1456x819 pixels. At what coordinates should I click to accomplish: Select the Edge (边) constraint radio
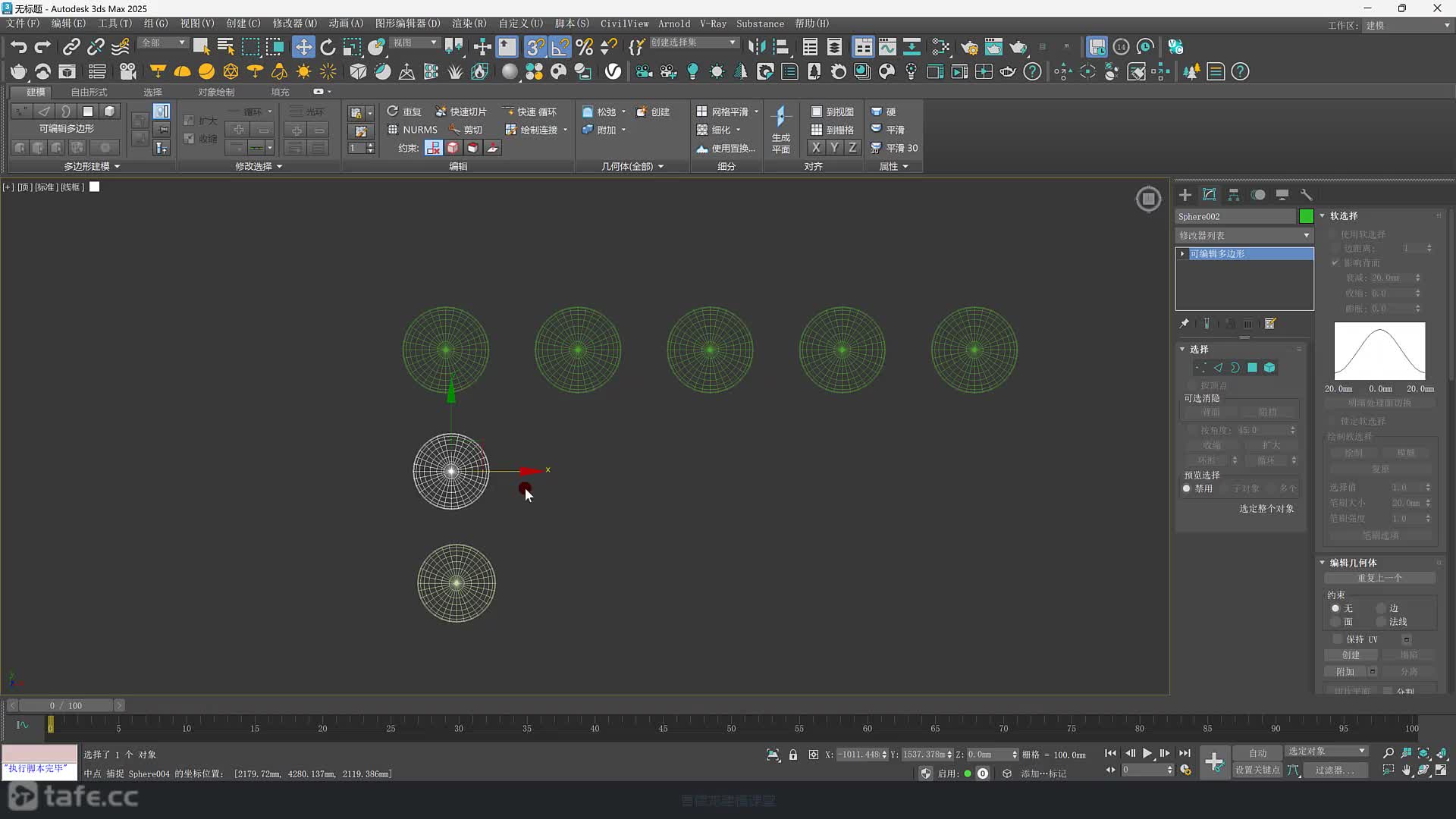(1381, 608)
